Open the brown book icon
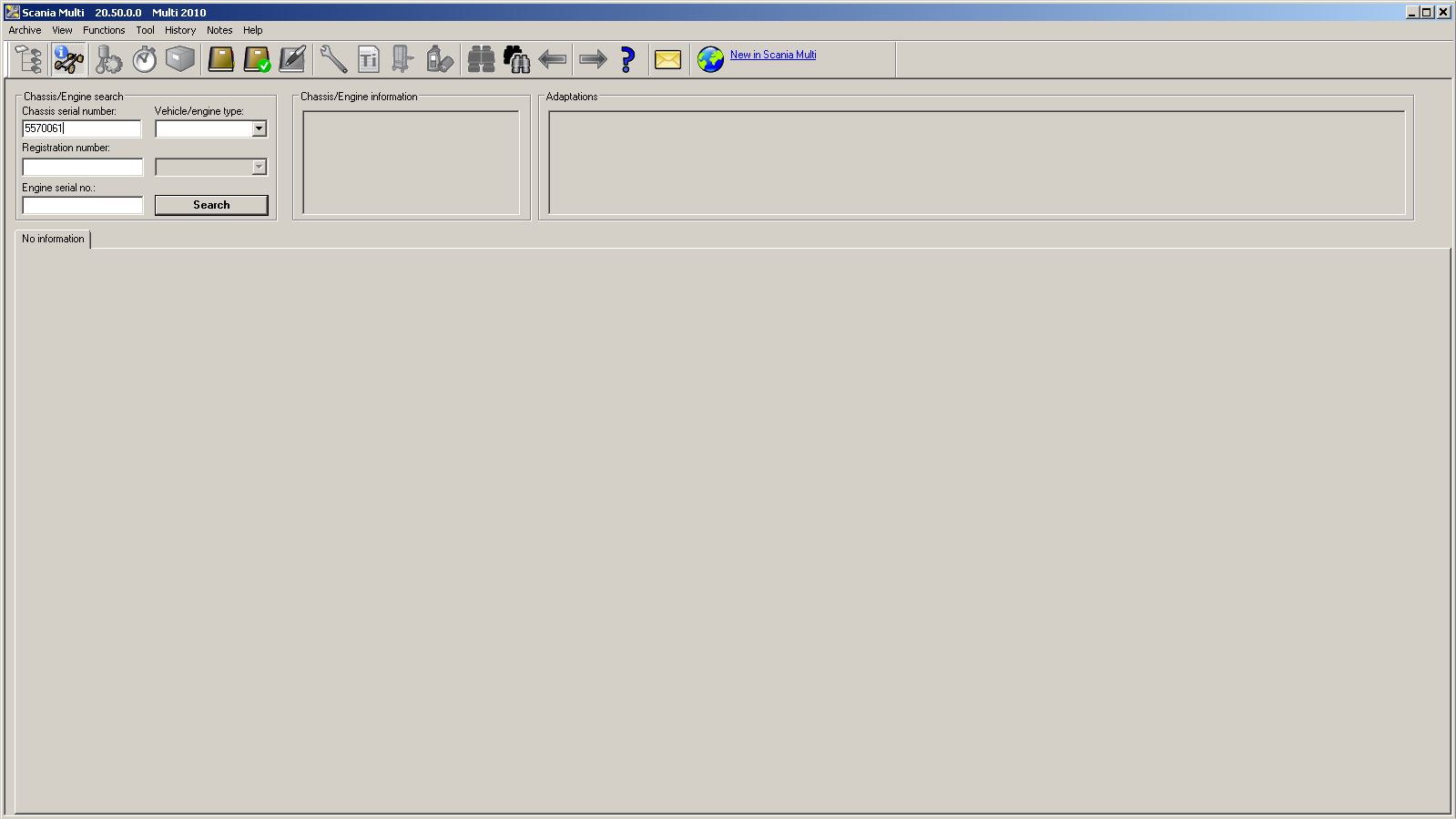Image resolution: width=1456 pixels, height=819 pixels. pos(221,59)
